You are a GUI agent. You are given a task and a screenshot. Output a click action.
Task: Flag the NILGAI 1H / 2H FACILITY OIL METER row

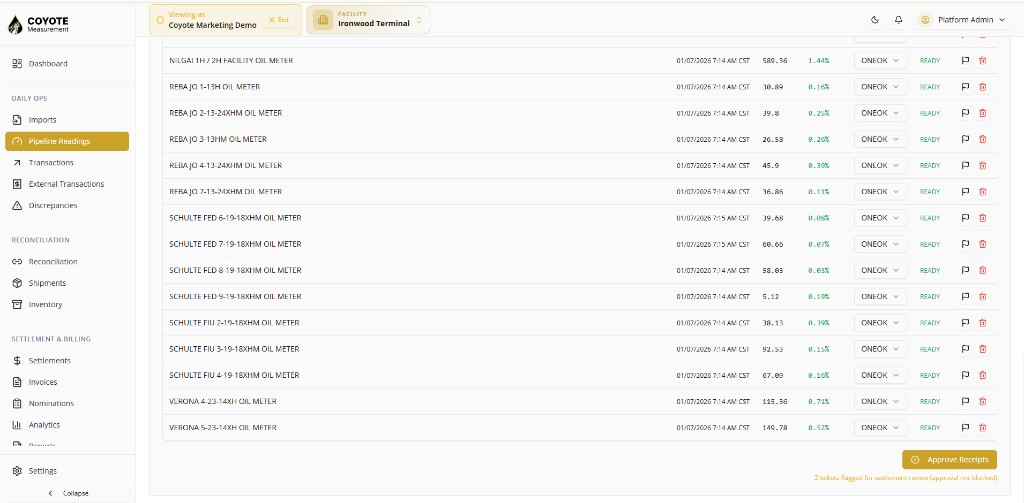965,61
